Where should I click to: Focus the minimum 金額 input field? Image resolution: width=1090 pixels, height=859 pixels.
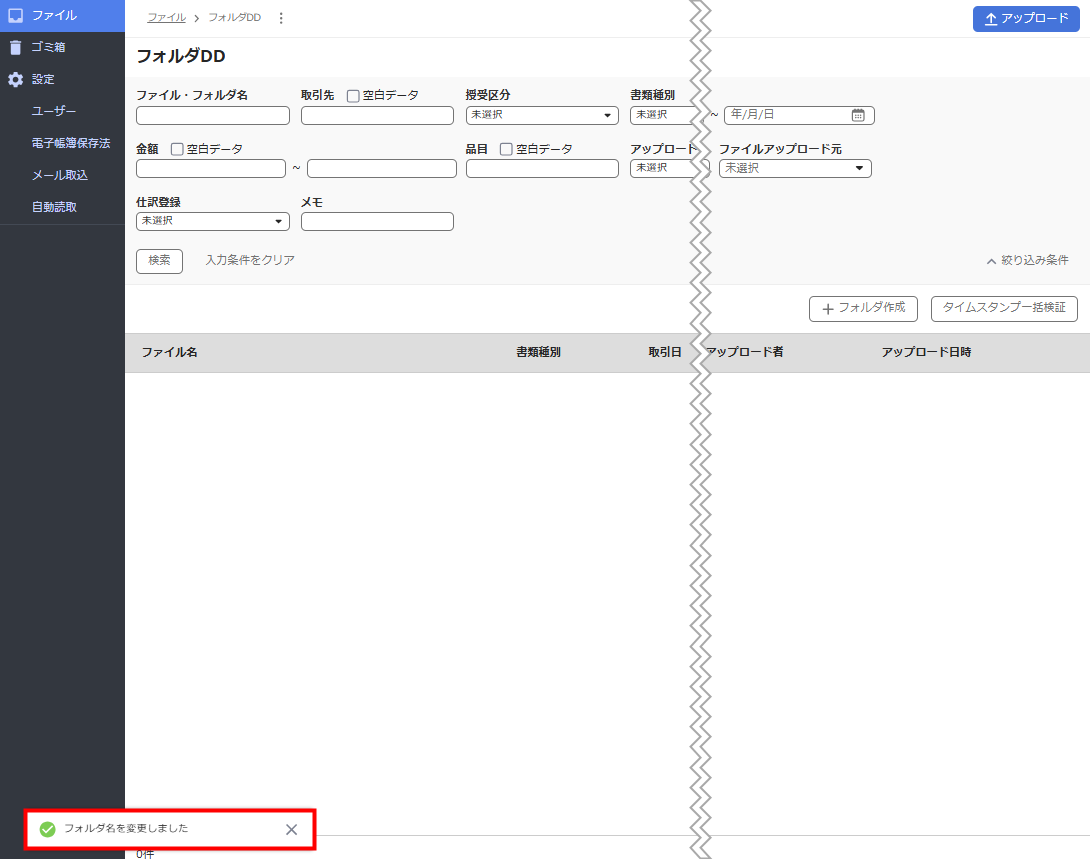211,168
